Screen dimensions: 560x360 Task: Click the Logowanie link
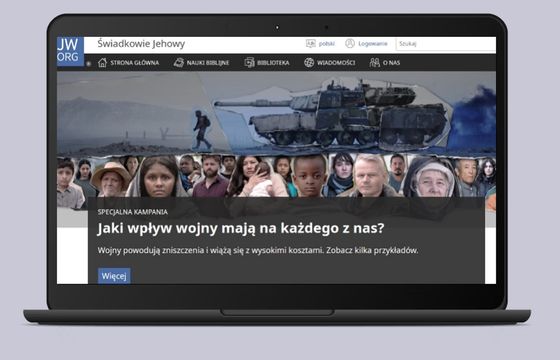373,44
